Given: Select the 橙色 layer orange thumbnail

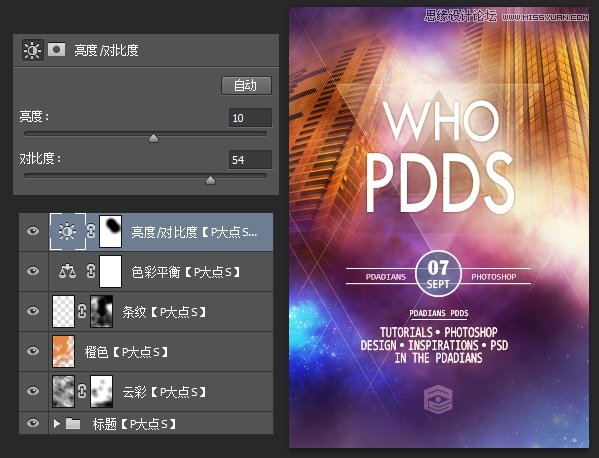Looking at the screenshot, I should pos(63,351).
